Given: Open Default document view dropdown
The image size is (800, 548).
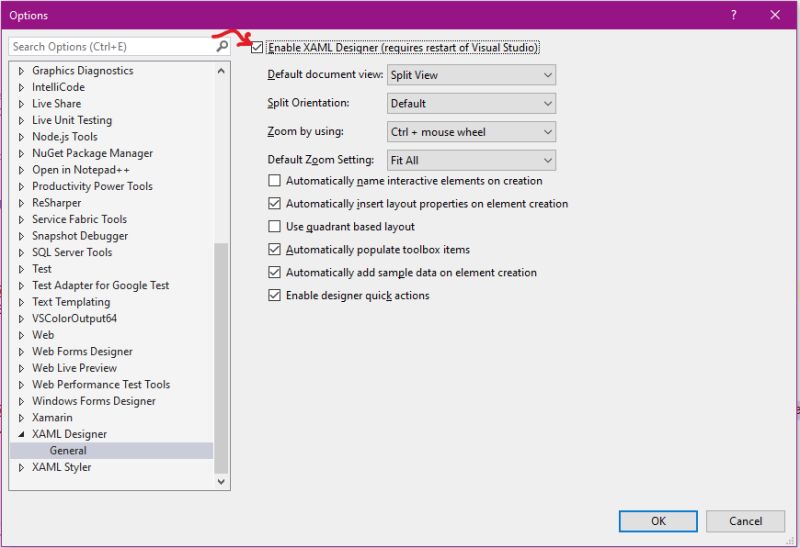Looking at the screenshot, I should 471,75.
